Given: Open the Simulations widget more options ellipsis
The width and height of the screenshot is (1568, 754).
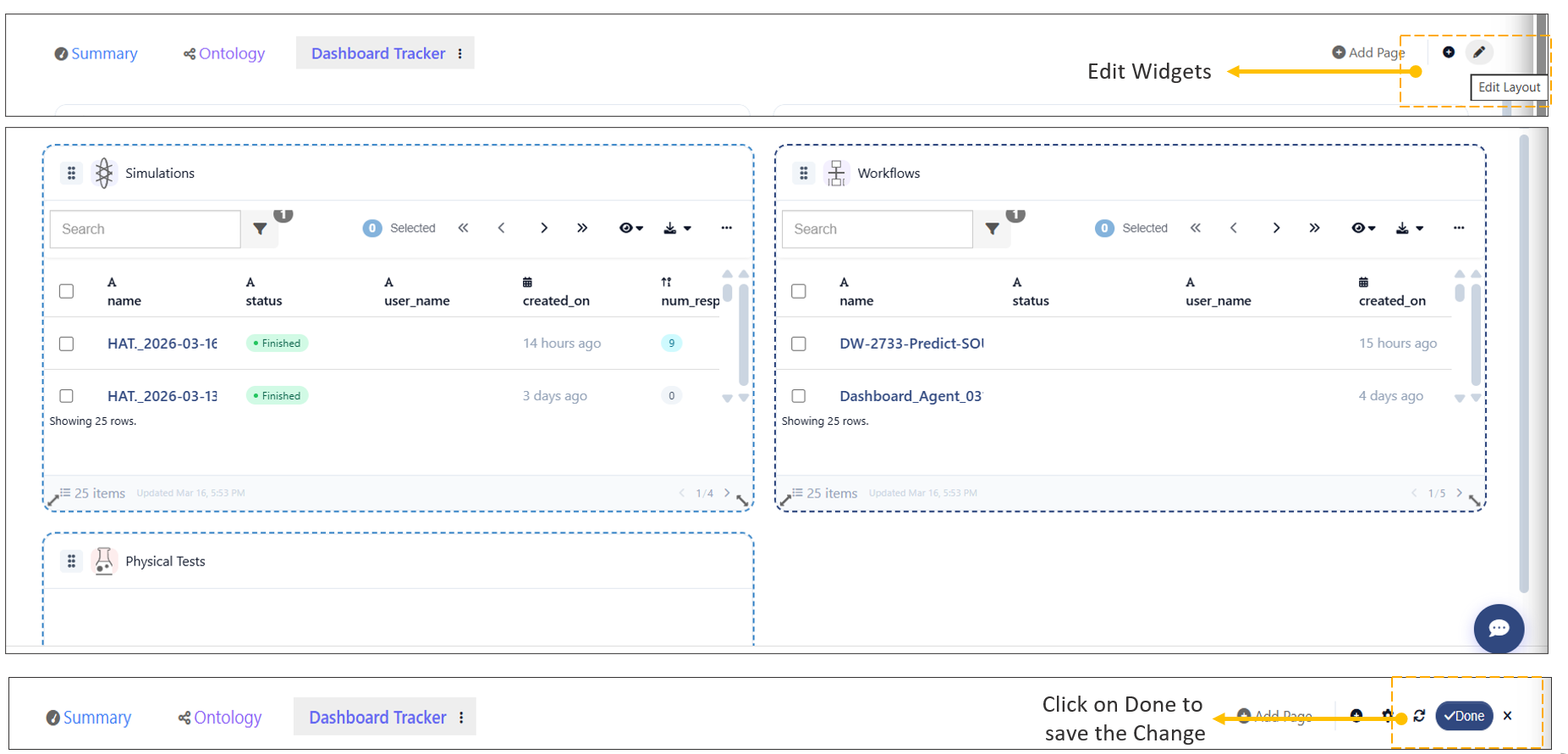Looking at the screenshot, I should (726, 228).
